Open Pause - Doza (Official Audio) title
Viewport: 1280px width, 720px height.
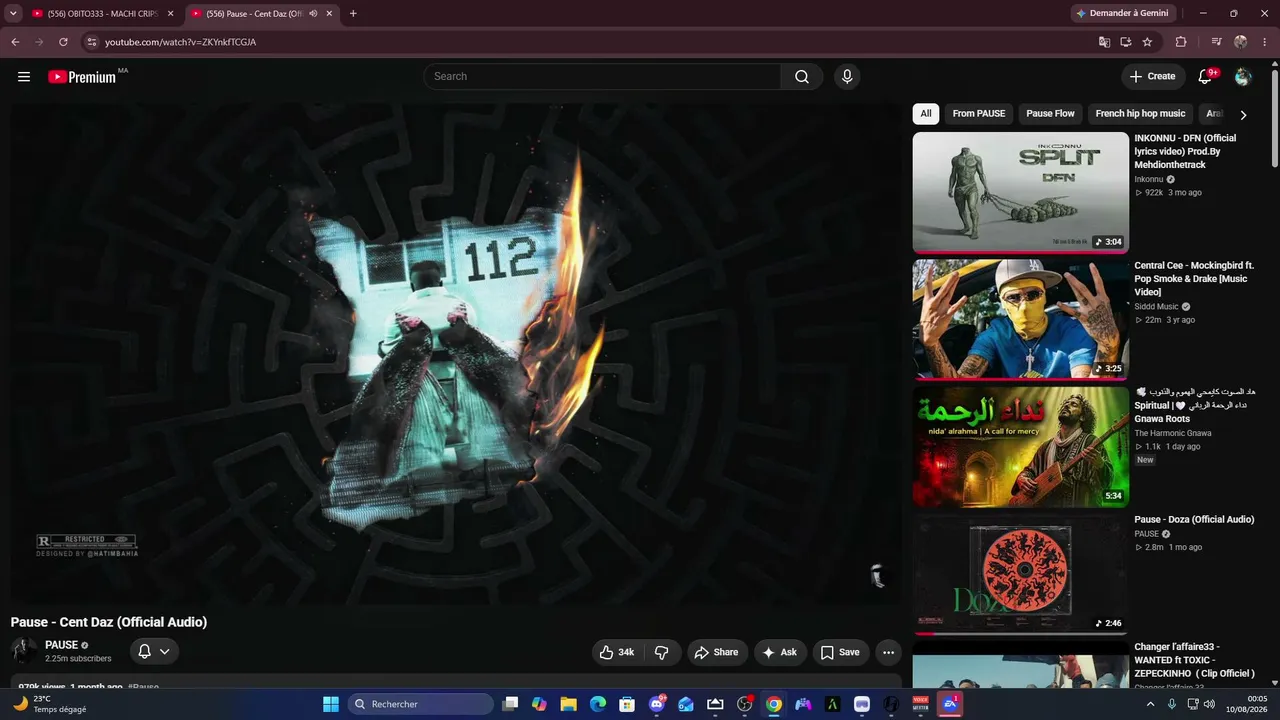(1194, 520)
